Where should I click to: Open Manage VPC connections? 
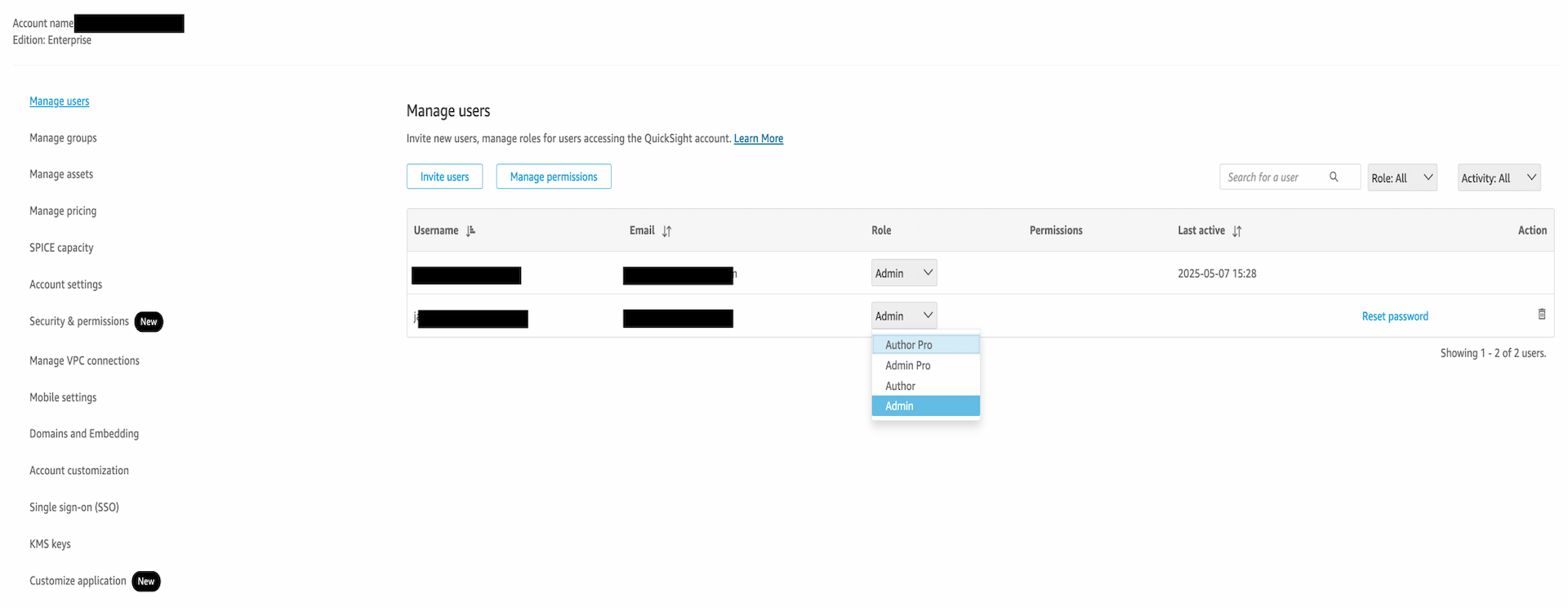(x=84, y=360)
